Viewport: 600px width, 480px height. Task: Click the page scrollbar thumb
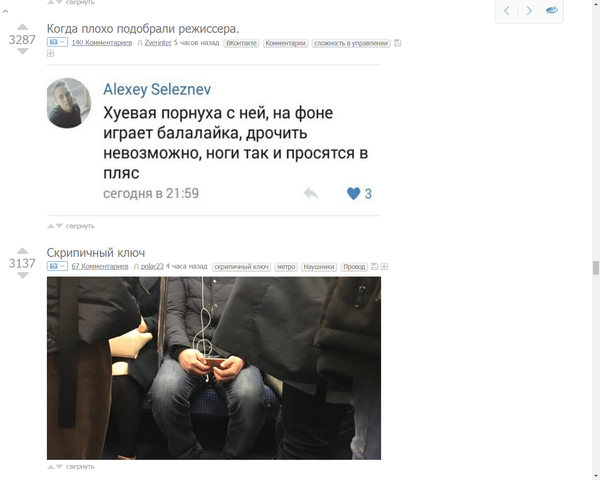point(596,268)
